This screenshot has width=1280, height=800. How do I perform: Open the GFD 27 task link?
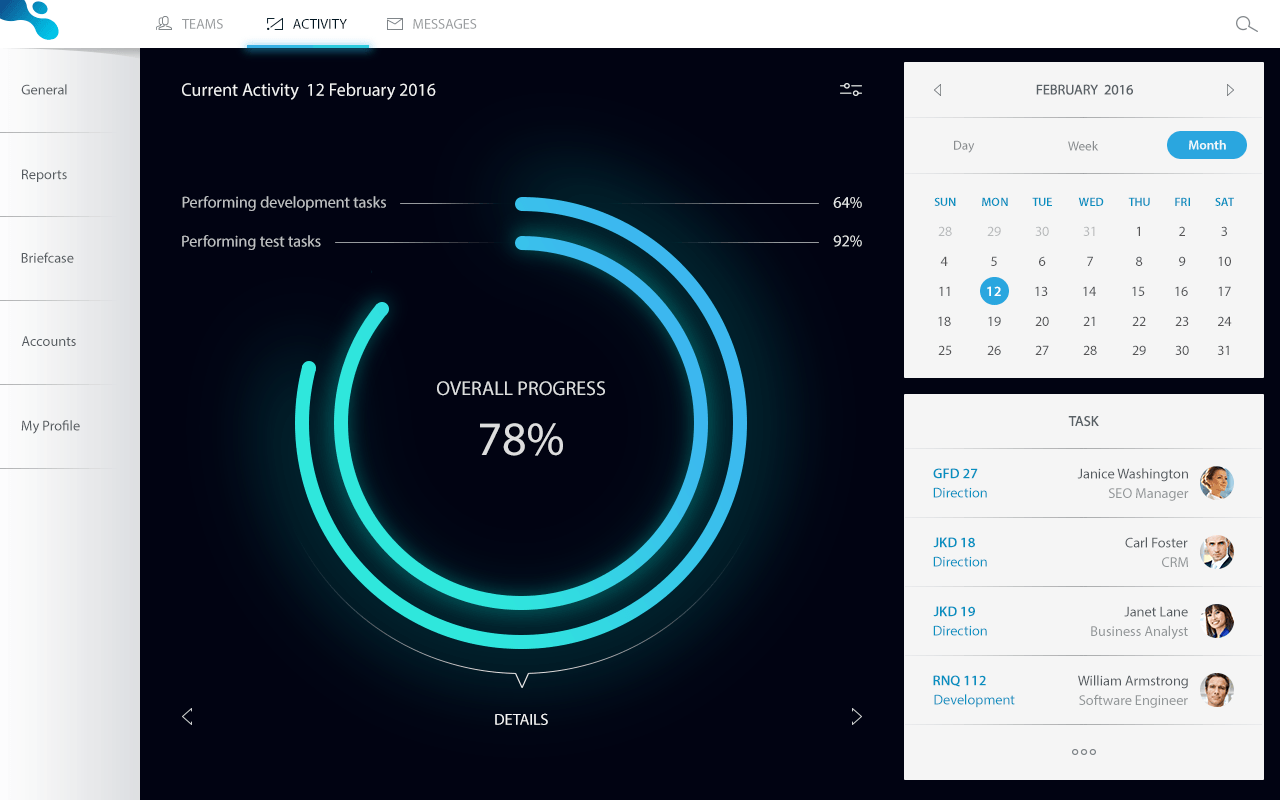[x=955, y=474]
